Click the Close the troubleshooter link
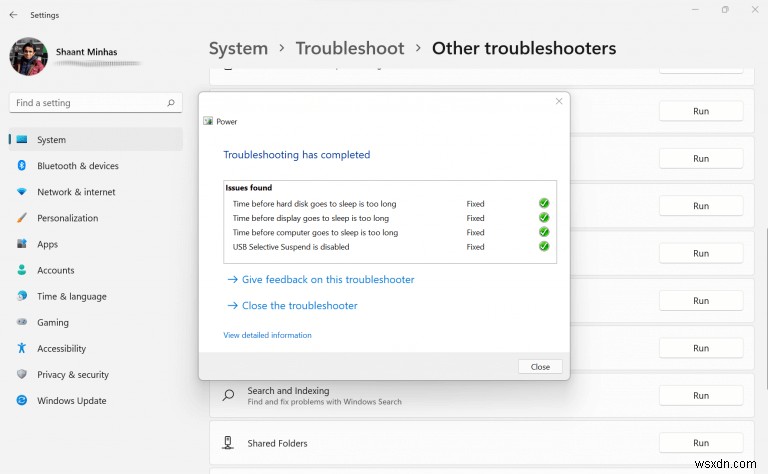The image size is (768, 474). (x=299, y=306)
